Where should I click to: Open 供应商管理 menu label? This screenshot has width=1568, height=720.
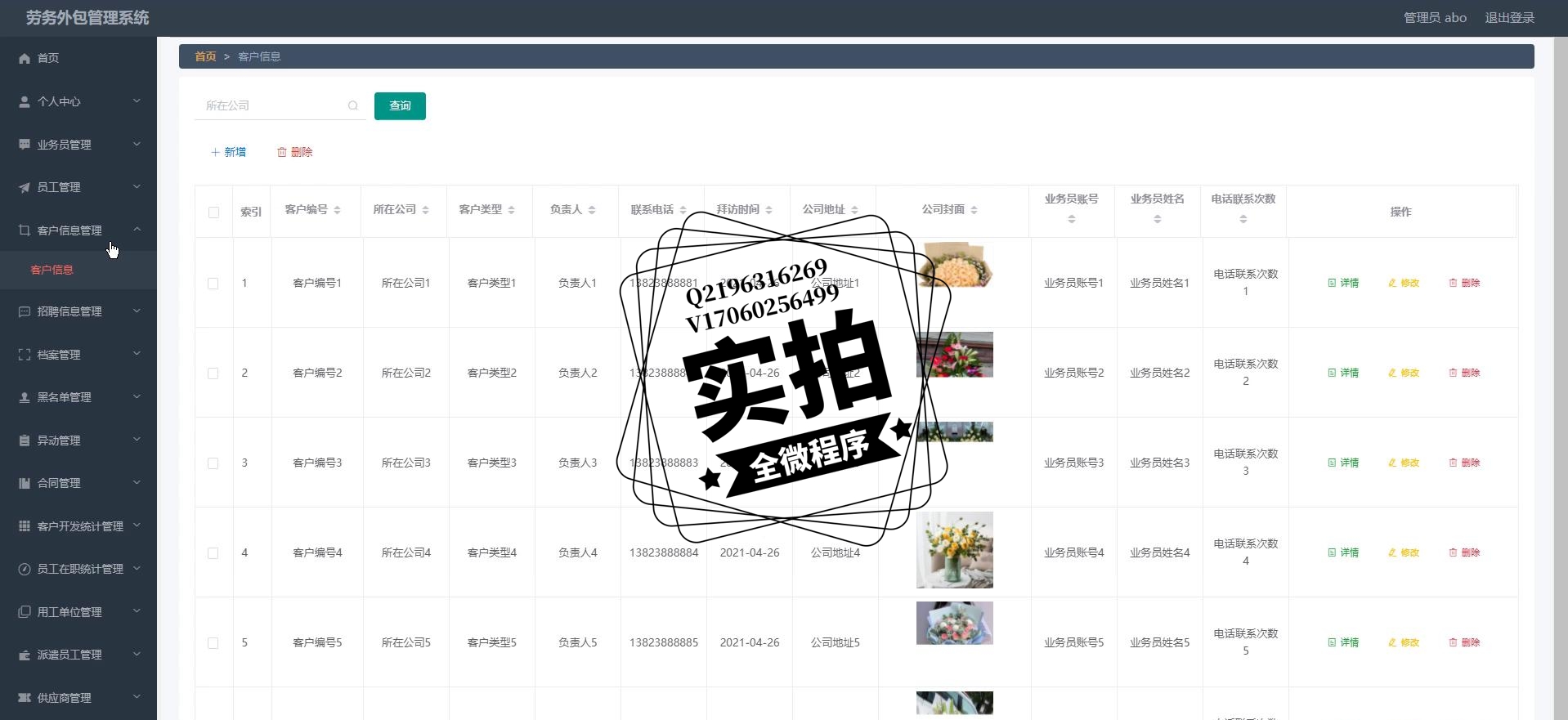point(64,698)
